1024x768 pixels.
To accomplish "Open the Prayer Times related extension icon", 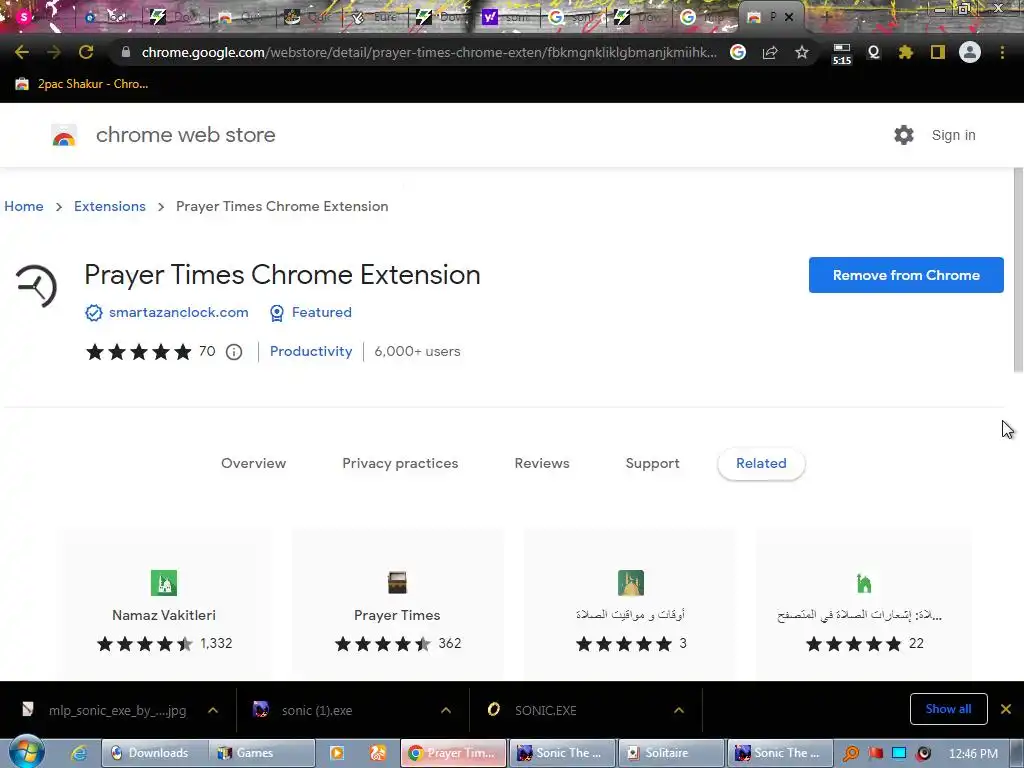I will click(397, 583).
